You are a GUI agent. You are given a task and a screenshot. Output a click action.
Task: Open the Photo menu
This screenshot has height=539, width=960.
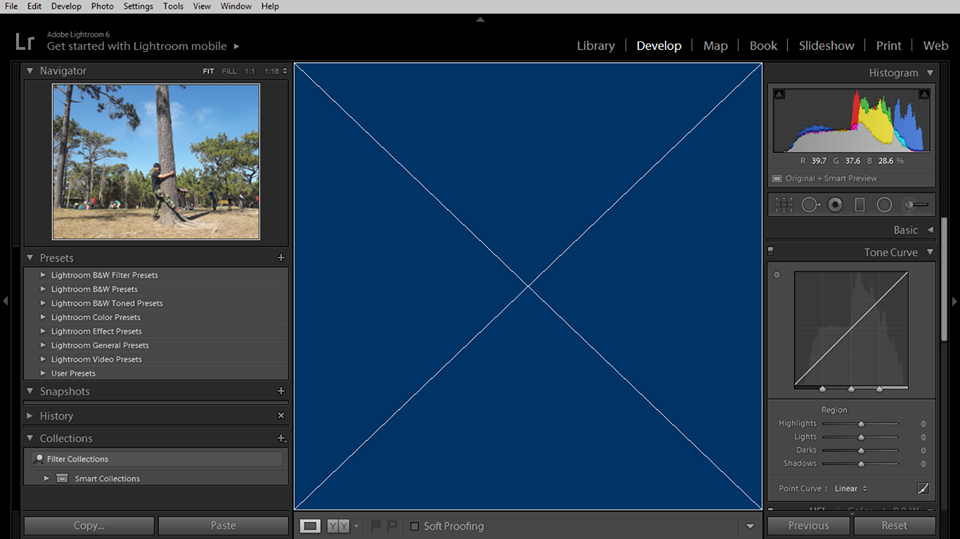click(x=102, y=6)
